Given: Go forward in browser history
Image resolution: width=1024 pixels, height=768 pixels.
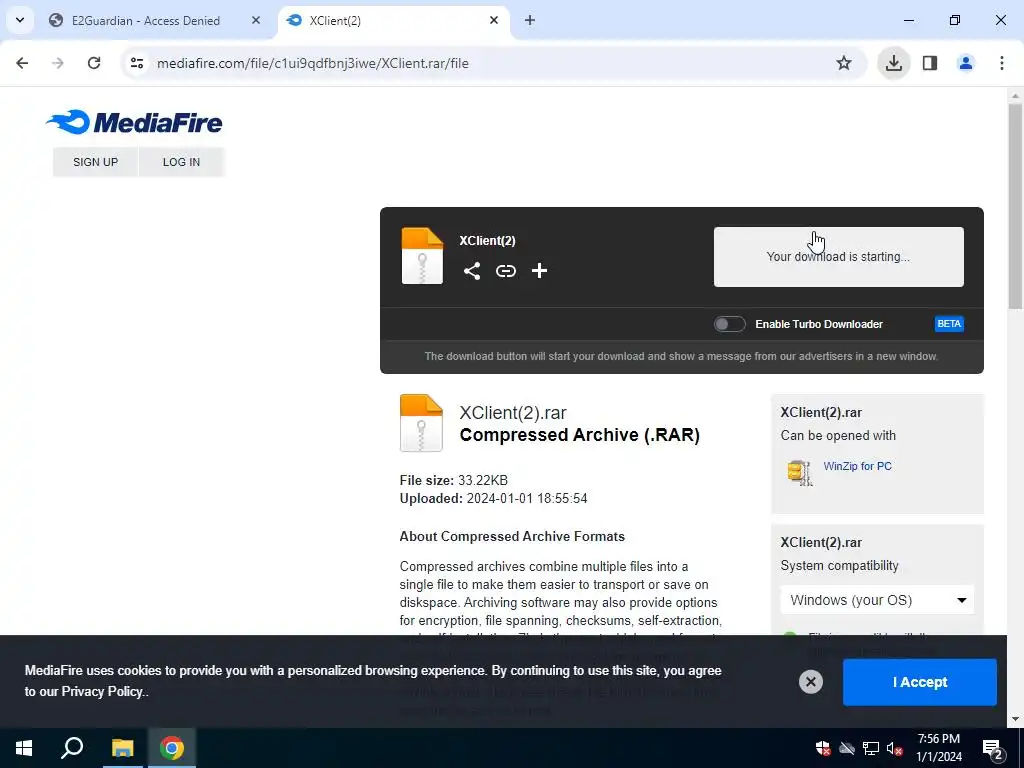Looking at the screenshot, I should 58,63.
